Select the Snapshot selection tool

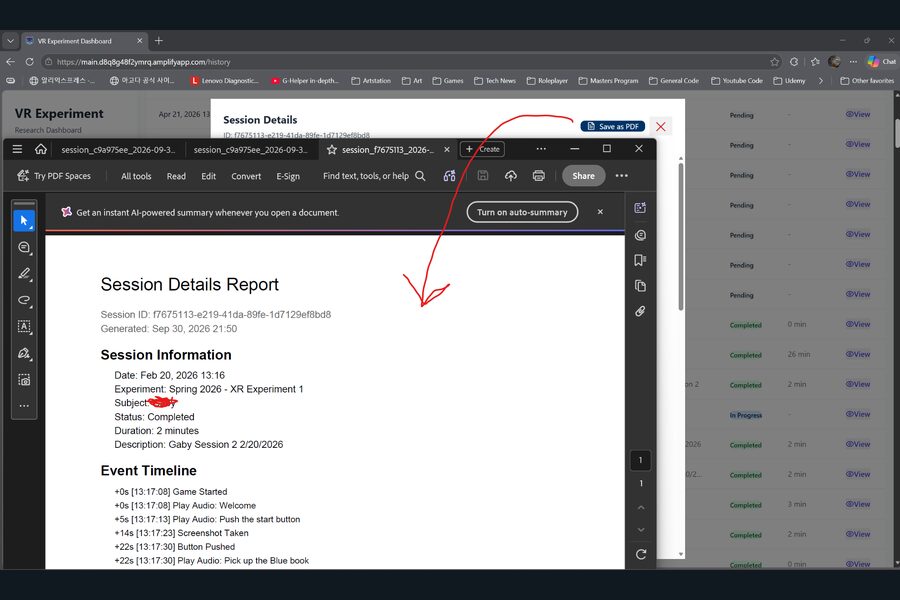(x=24, y=380)
